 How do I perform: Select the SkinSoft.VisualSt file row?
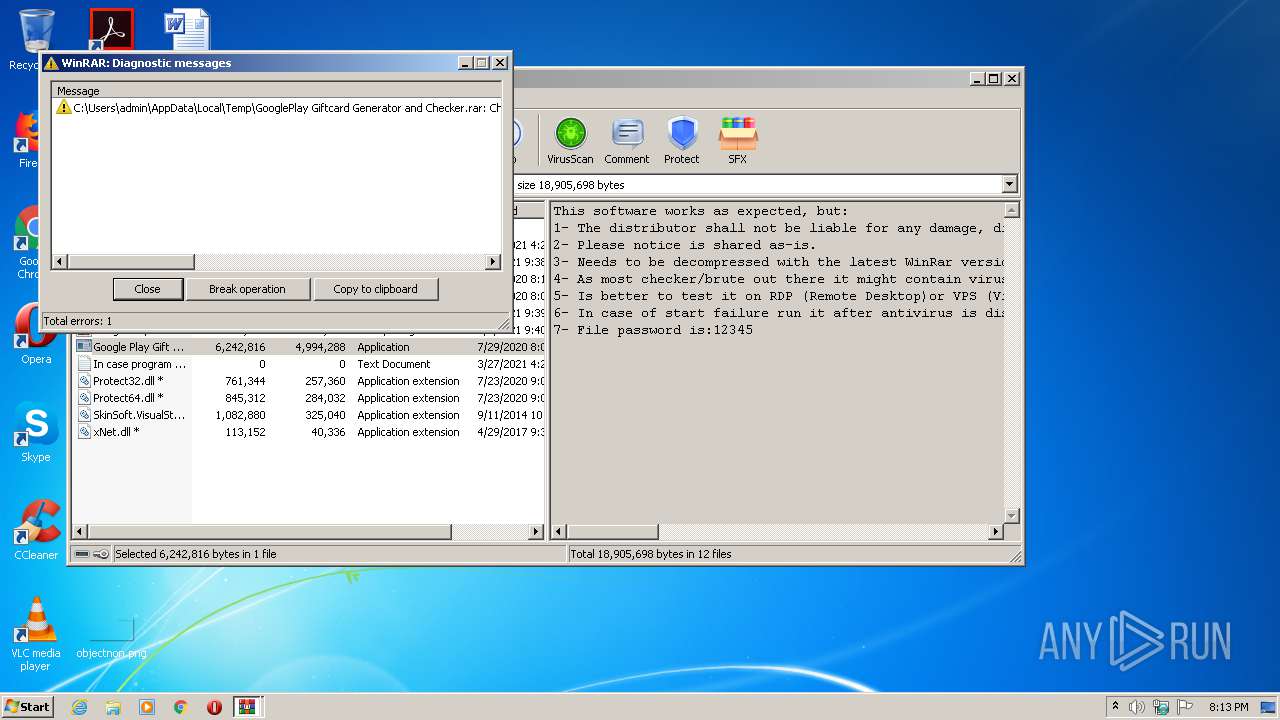pyautogui.click(x=310, y=415)
